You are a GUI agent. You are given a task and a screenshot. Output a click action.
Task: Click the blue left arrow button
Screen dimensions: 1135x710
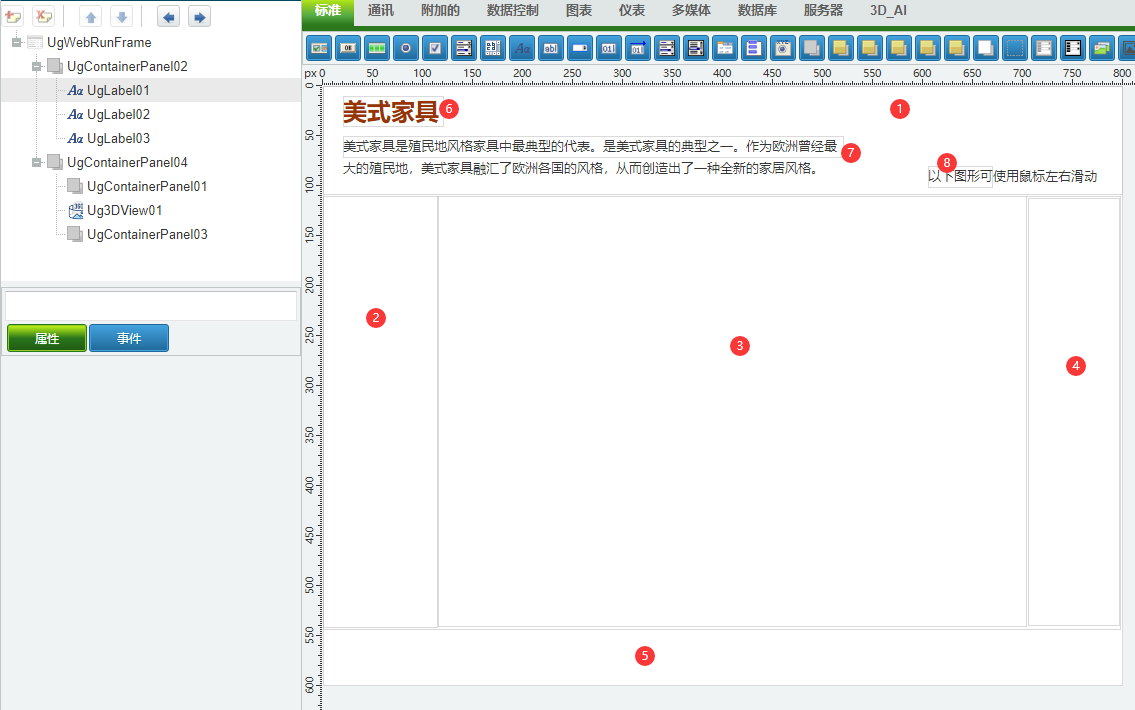tap(169, 16)
